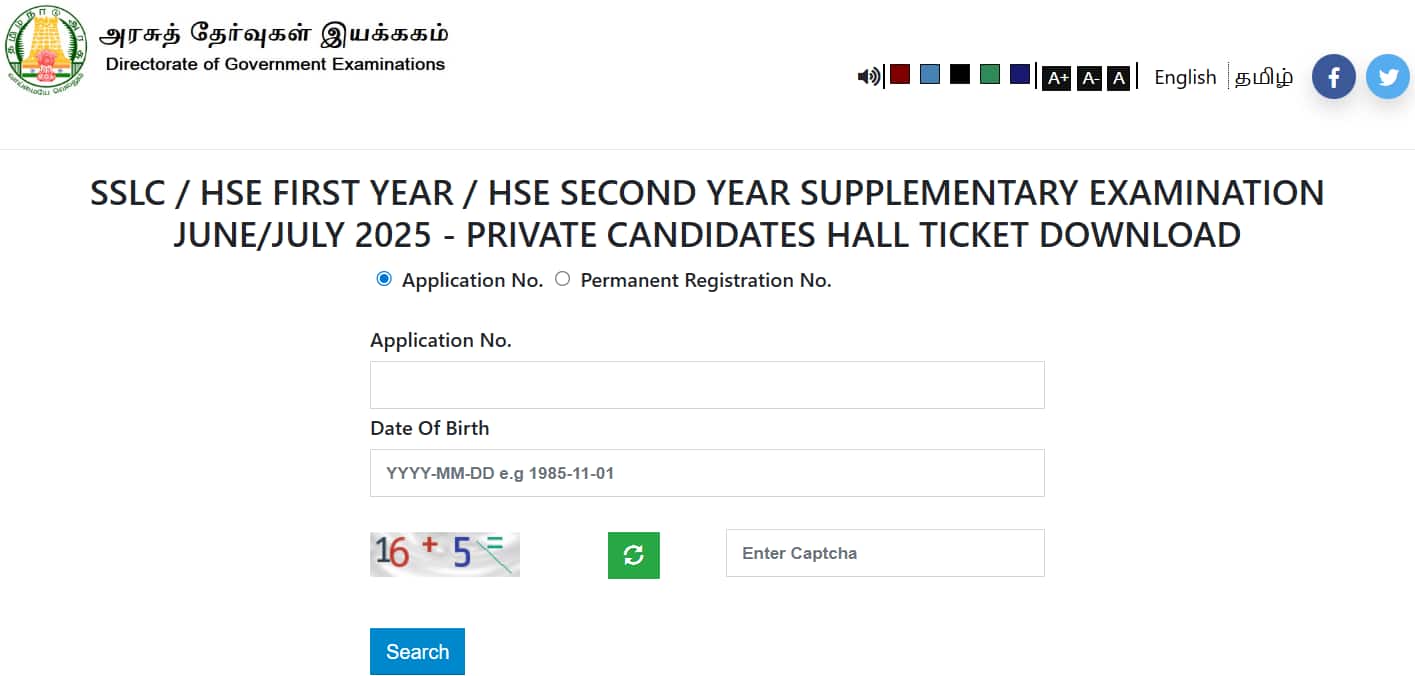Click the Tamil Nadu government emblem logo

click(x=44, y=50)
